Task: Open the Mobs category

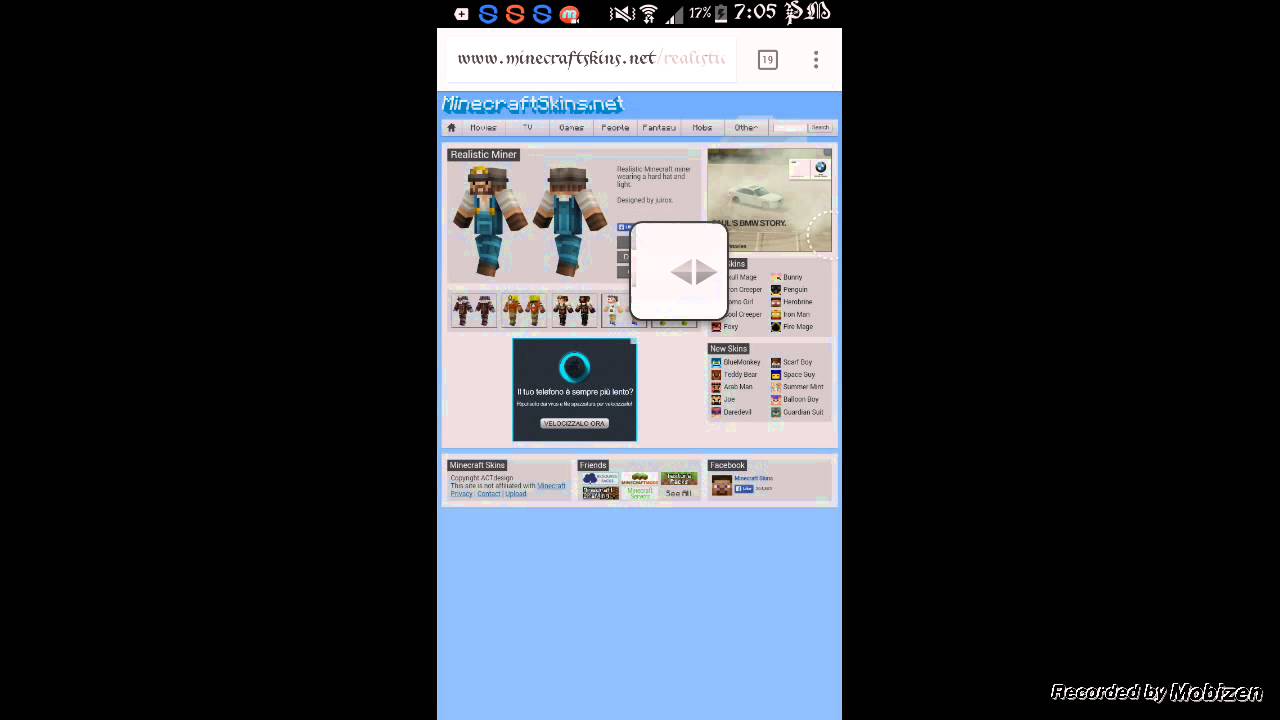Action: (x=703, y=128)
